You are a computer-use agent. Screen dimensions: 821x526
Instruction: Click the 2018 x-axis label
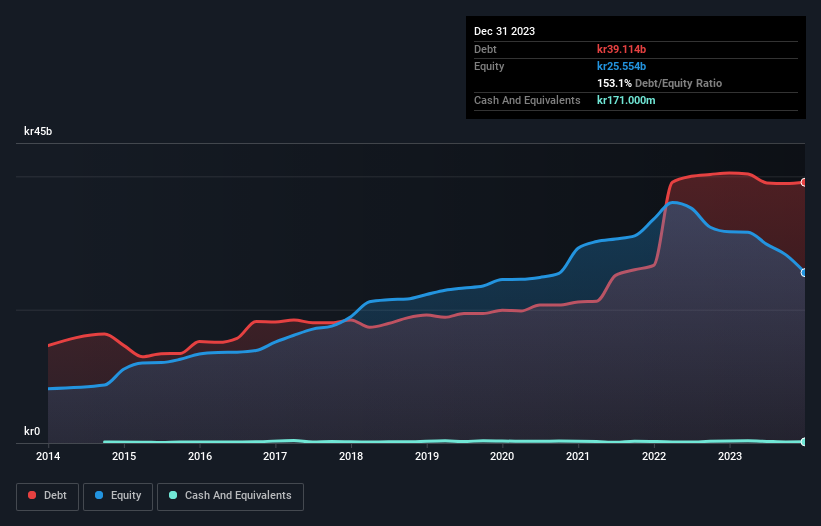pyautogui.click(x=351, y=456)
